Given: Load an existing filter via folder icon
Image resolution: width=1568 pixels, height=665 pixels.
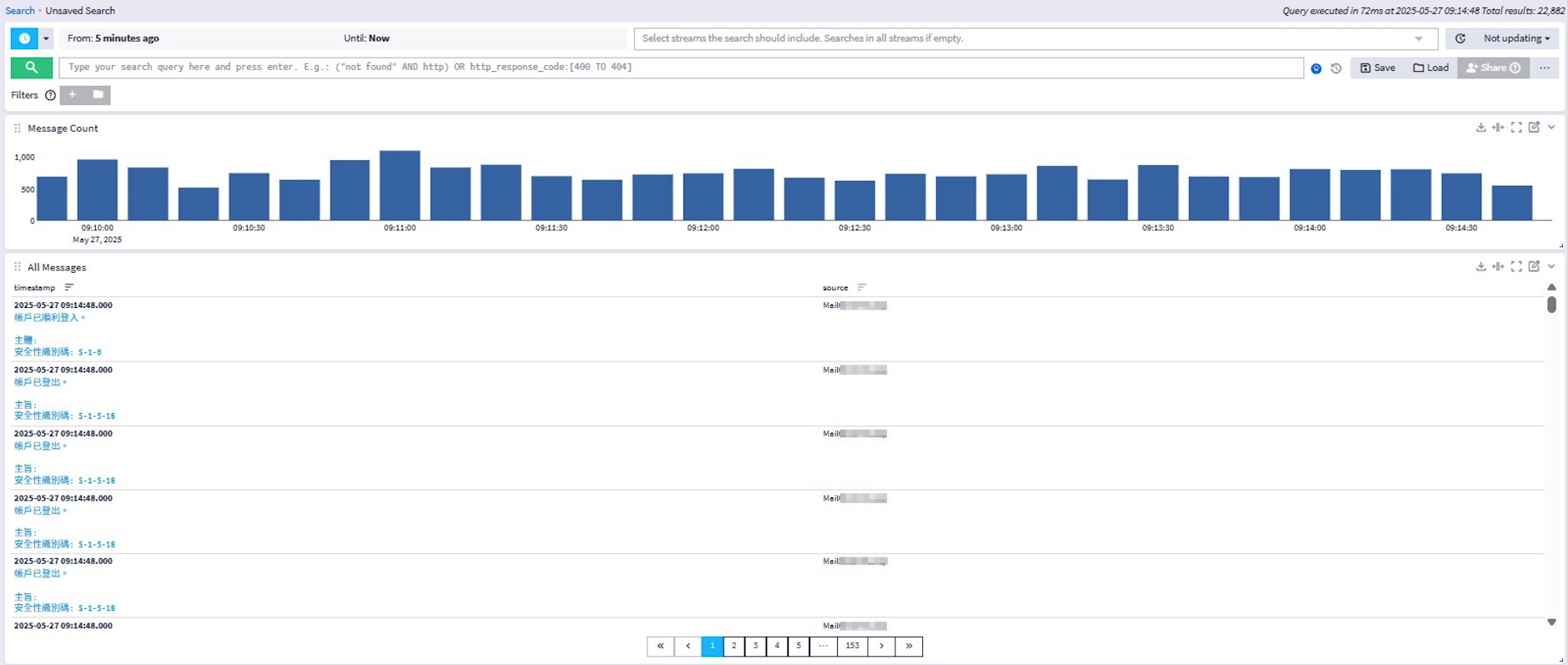Looking at the screenshot, I should click(98, 95).
